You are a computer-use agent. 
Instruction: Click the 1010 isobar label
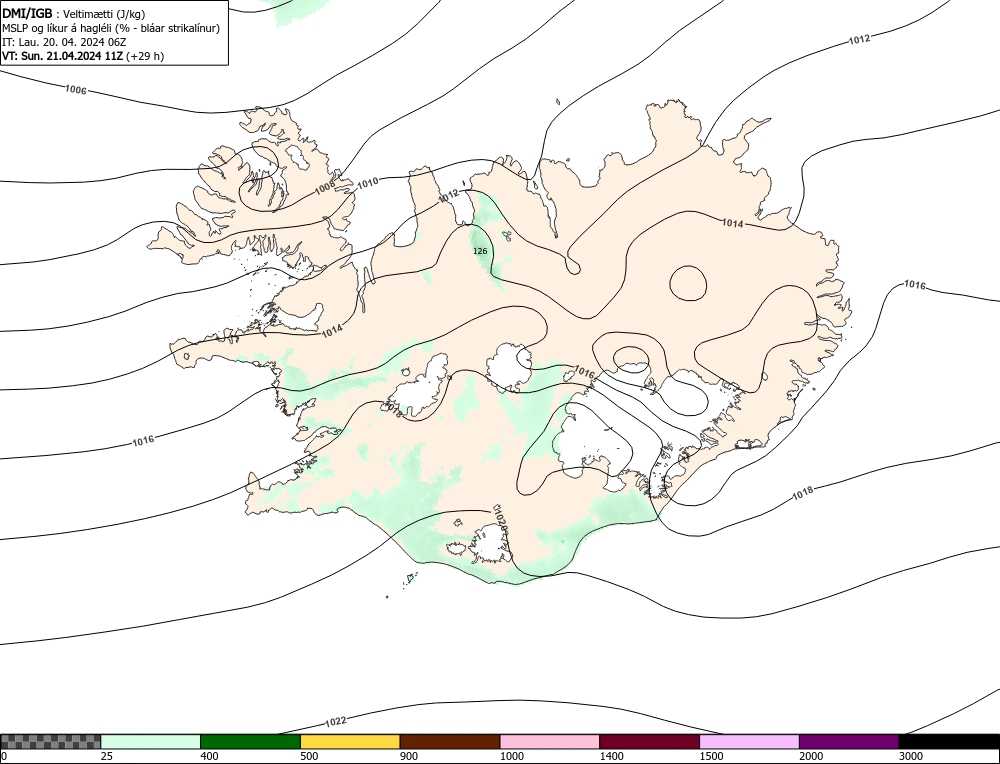coord(367,184)
